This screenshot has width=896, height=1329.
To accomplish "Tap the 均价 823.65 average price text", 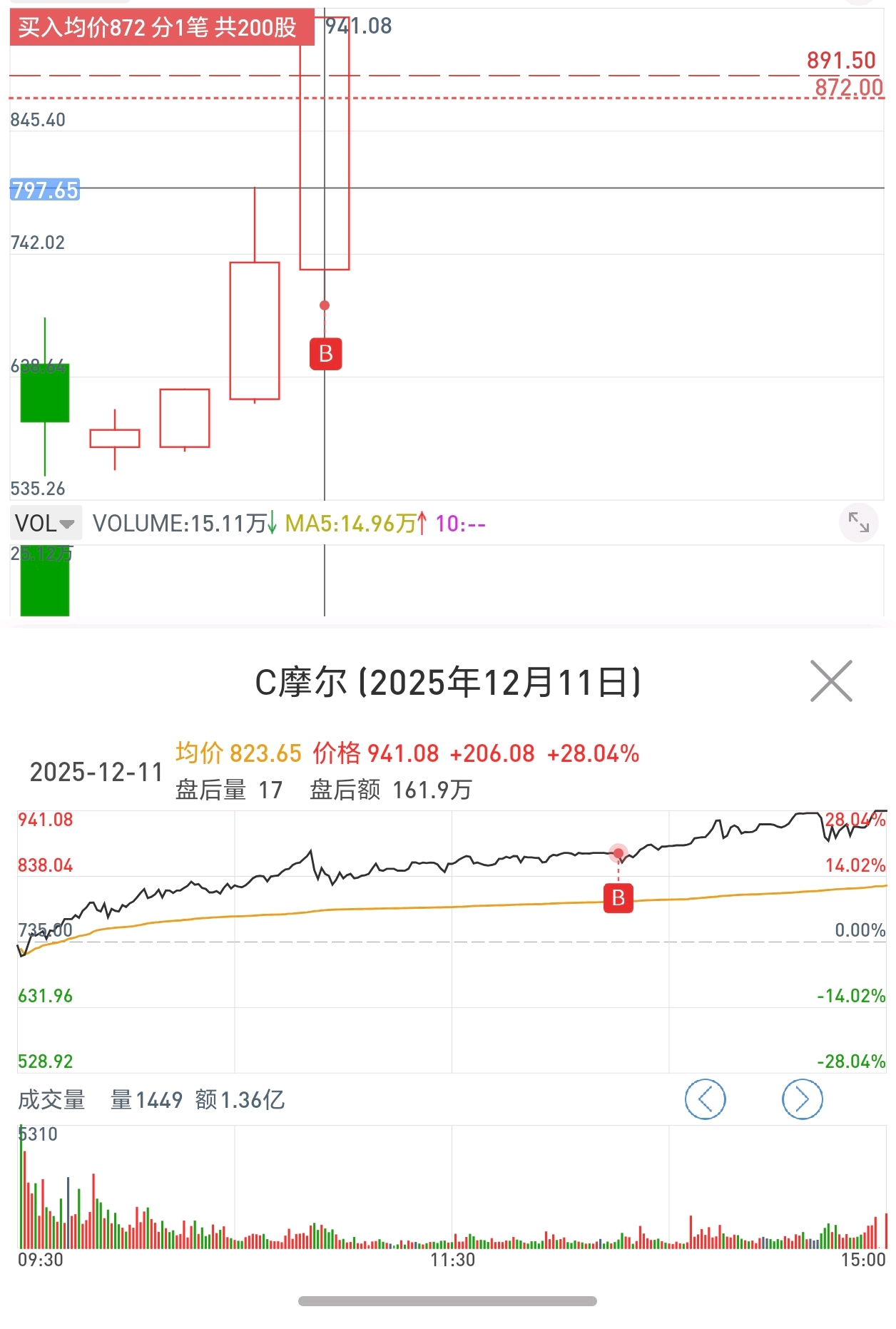I will (x=238, y=753).
